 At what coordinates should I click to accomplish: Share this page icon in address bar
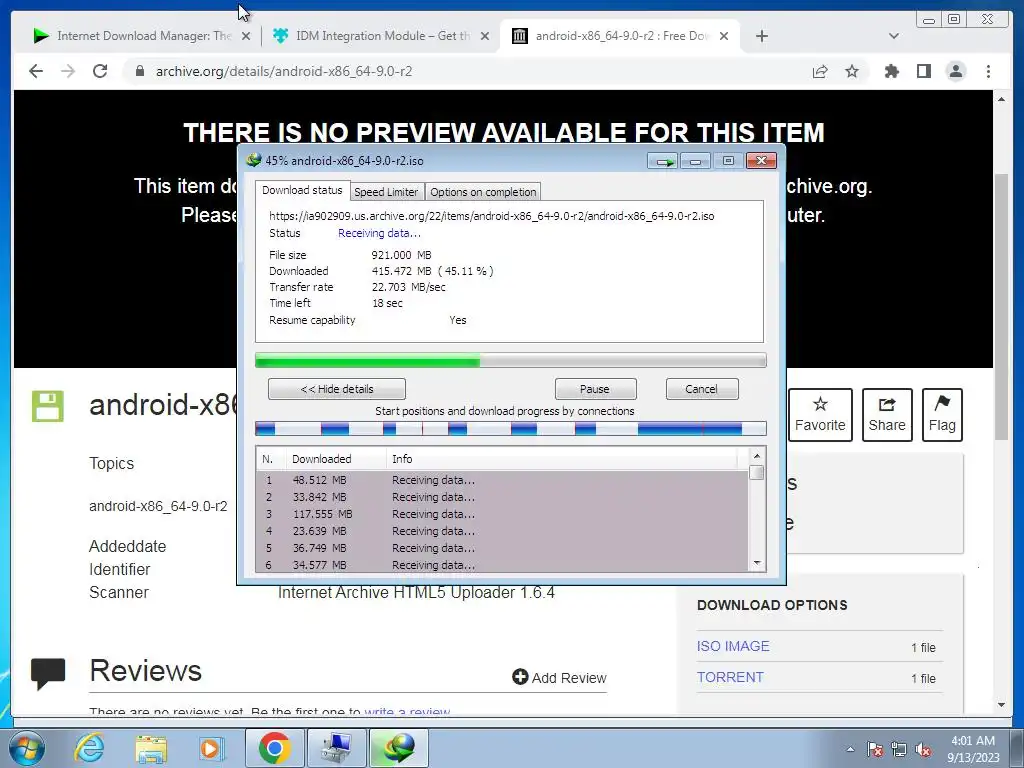pos(820,71)
